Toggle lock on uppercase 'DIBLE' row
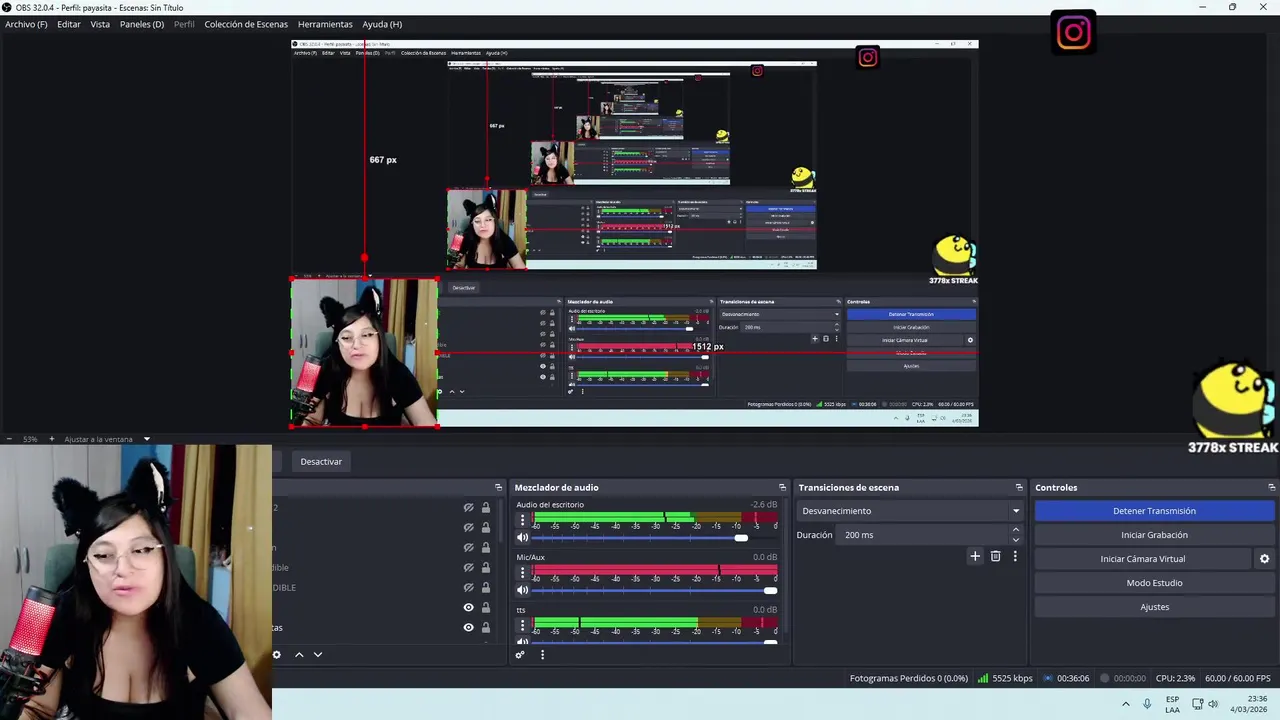 click(x=486, y=587)
